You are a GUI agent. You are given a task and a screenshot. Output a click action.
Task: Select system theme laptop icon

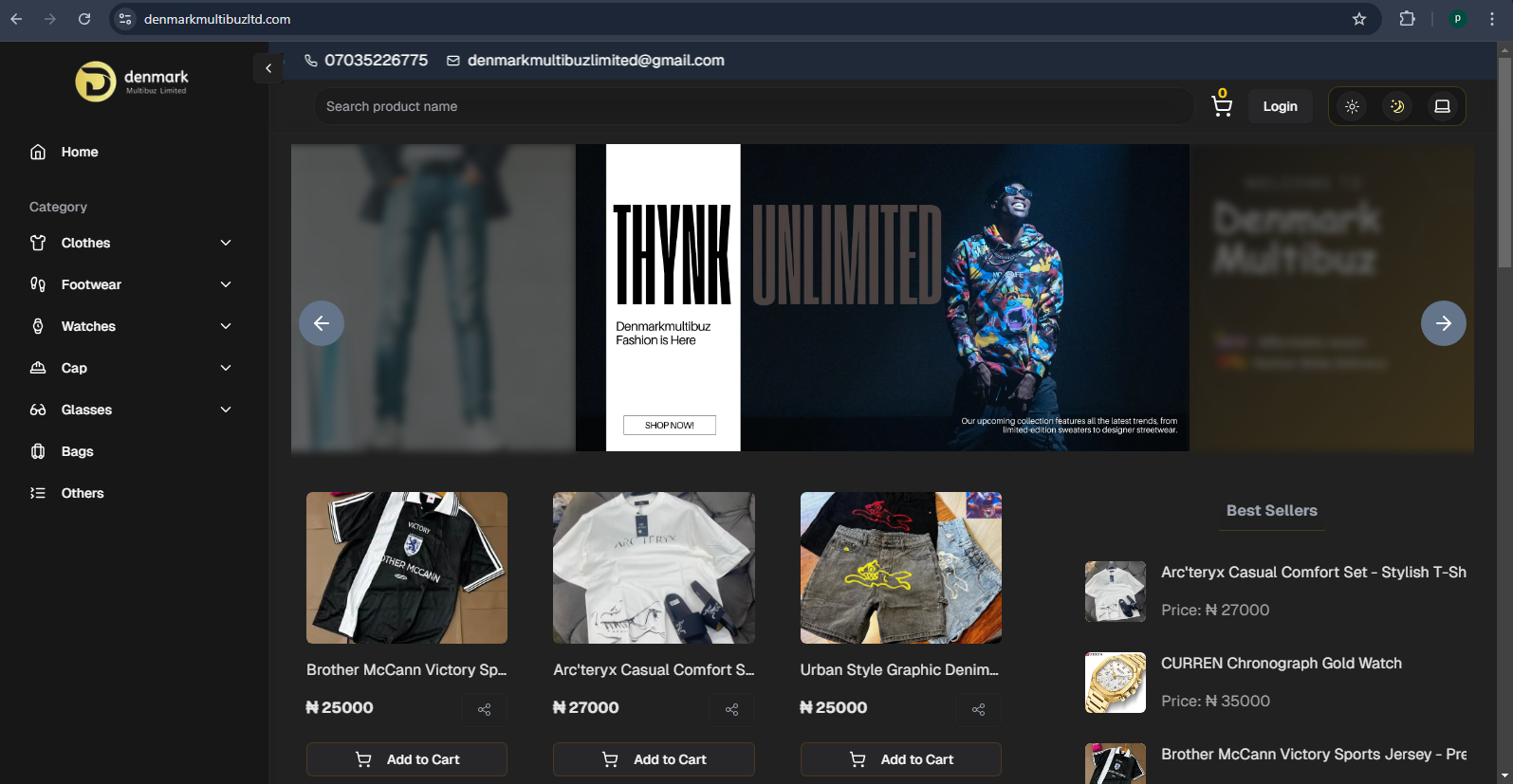tap(1442, 106)
